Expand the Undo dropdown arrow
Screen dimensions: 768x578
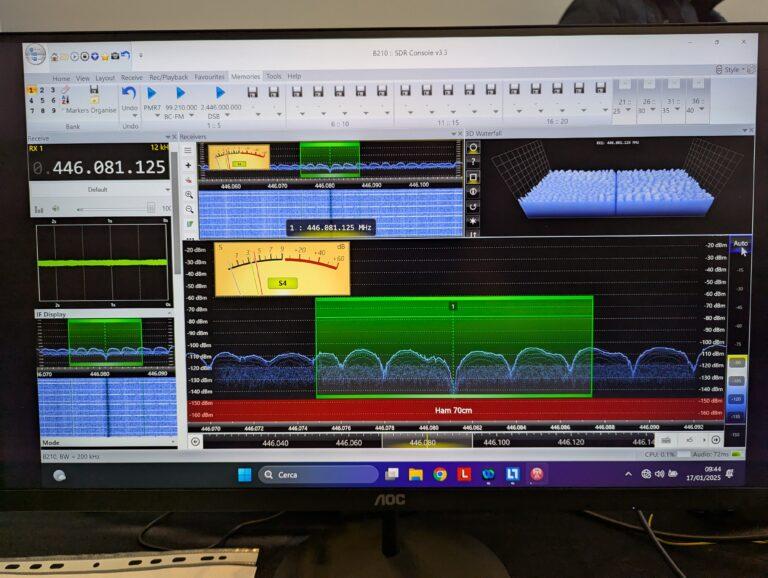(x=135, y=116)
